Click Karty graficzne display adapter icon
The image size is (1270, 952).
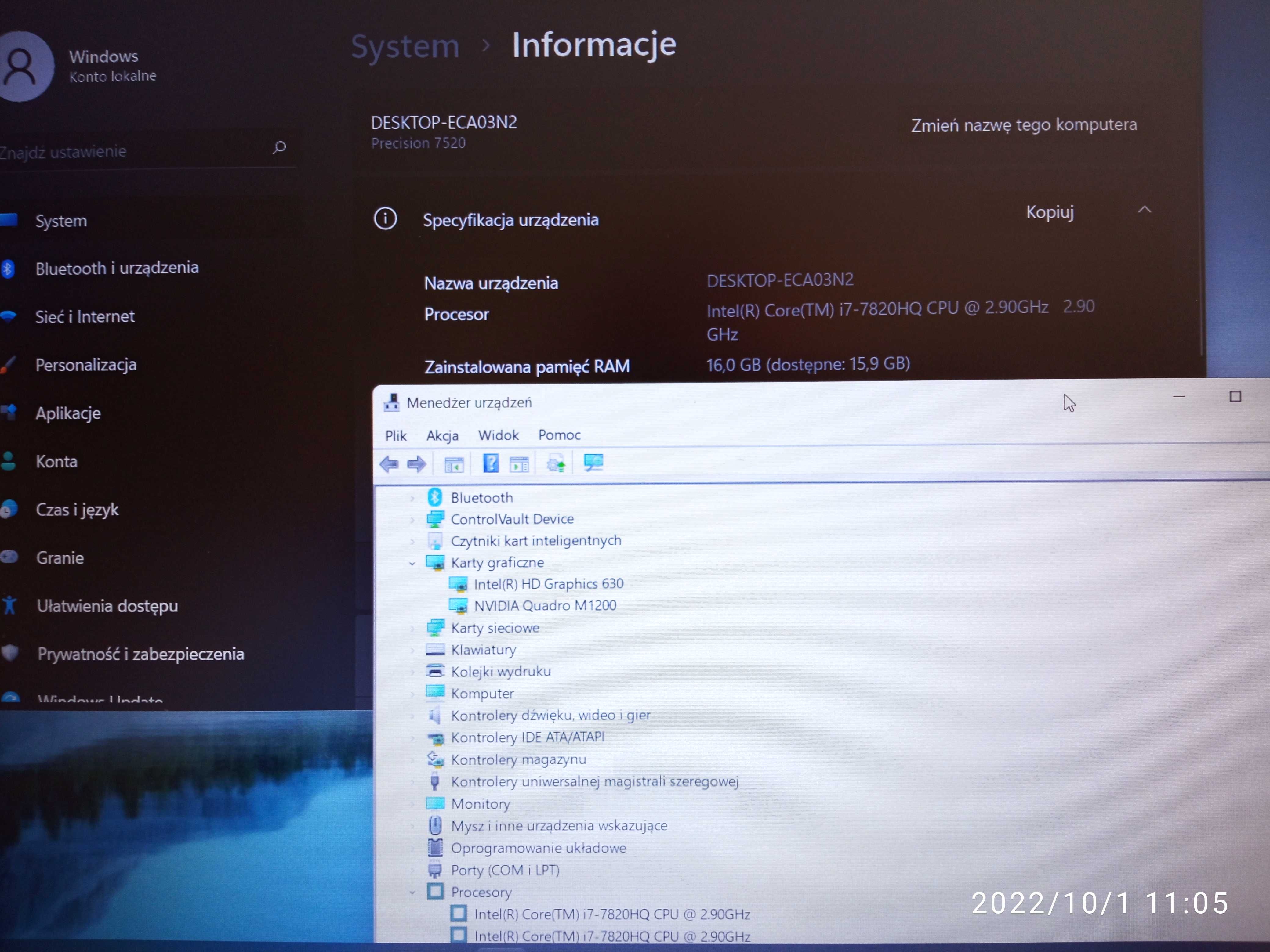[x=435, y=562]
